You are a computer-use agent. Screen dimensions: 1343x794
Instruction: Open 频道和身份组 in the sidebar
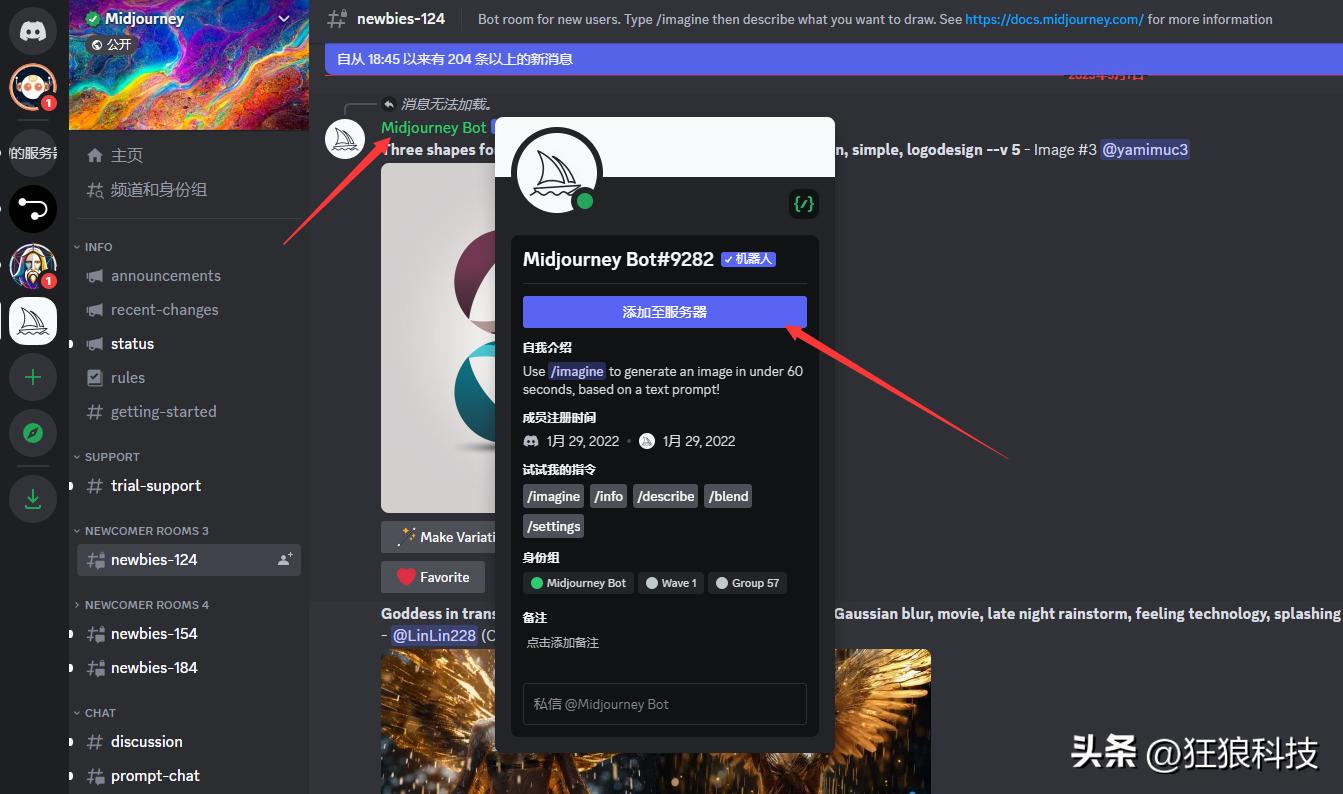click(x=188, y=189)
